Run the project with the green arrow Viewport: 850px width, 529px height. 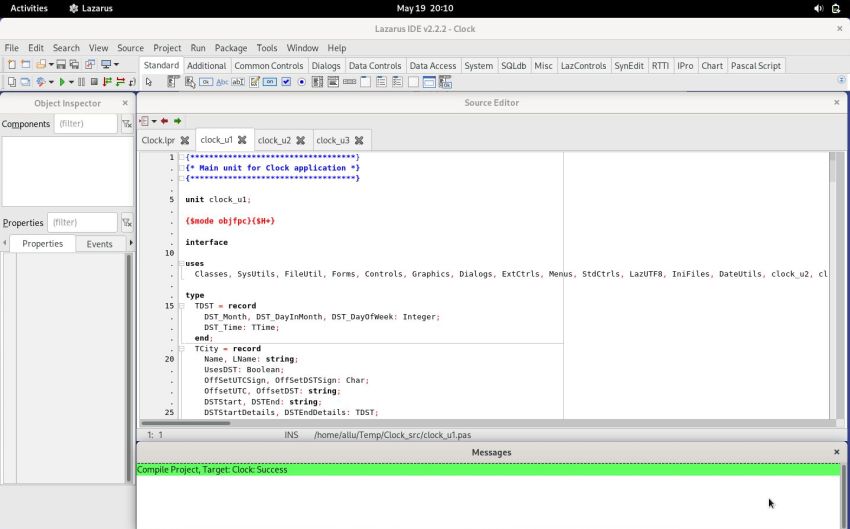(62, 82)
